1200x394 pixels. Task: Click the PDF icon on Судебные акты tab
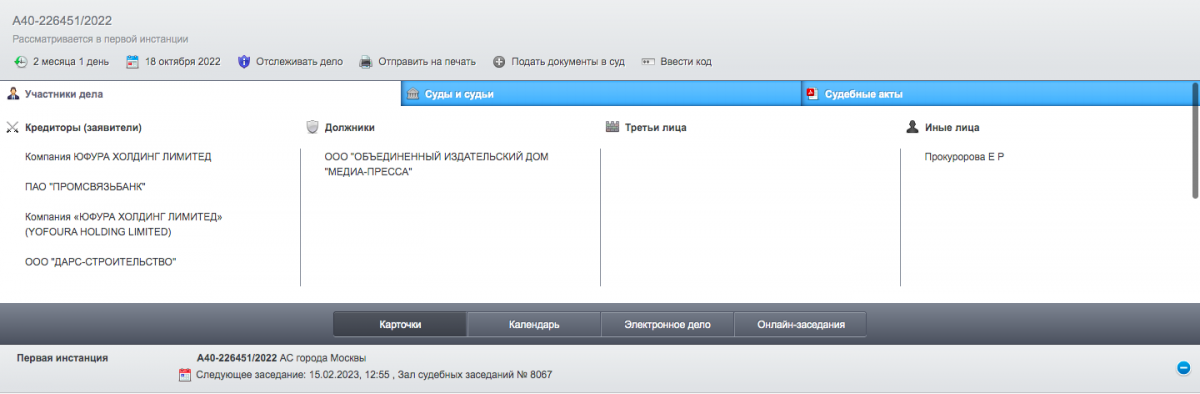tap(812, 94)
